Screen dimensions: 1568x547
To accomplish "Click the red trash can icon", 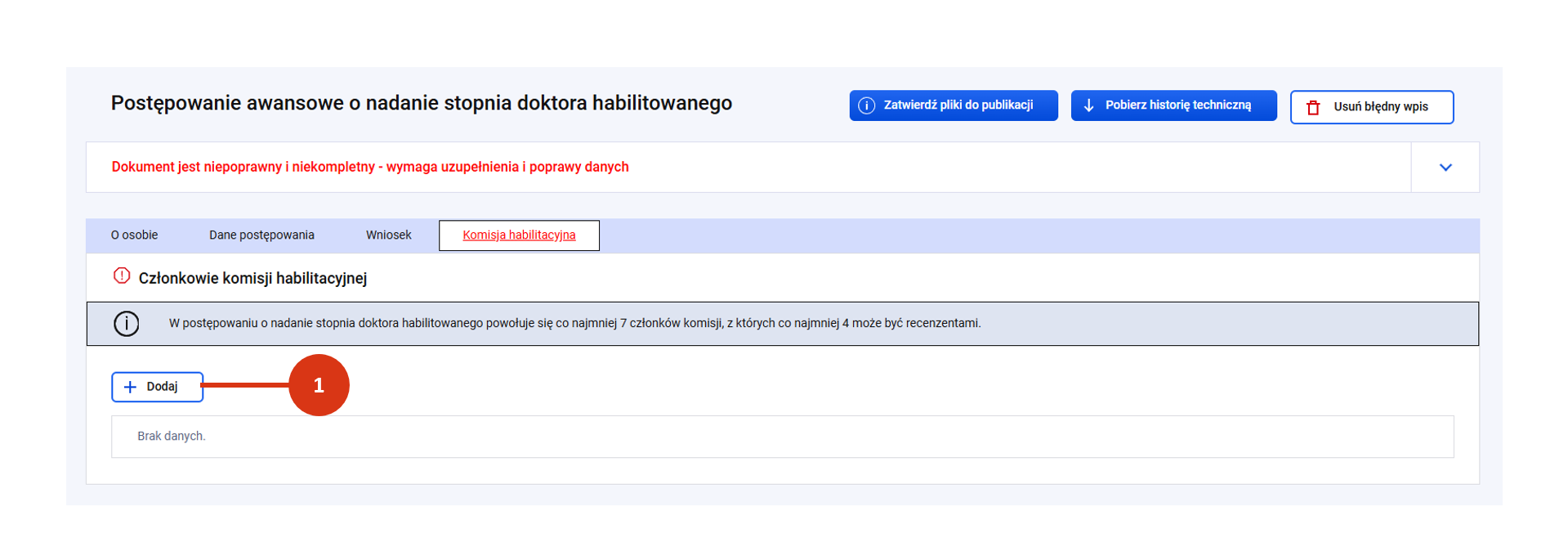I will (x=1313, y=107).
